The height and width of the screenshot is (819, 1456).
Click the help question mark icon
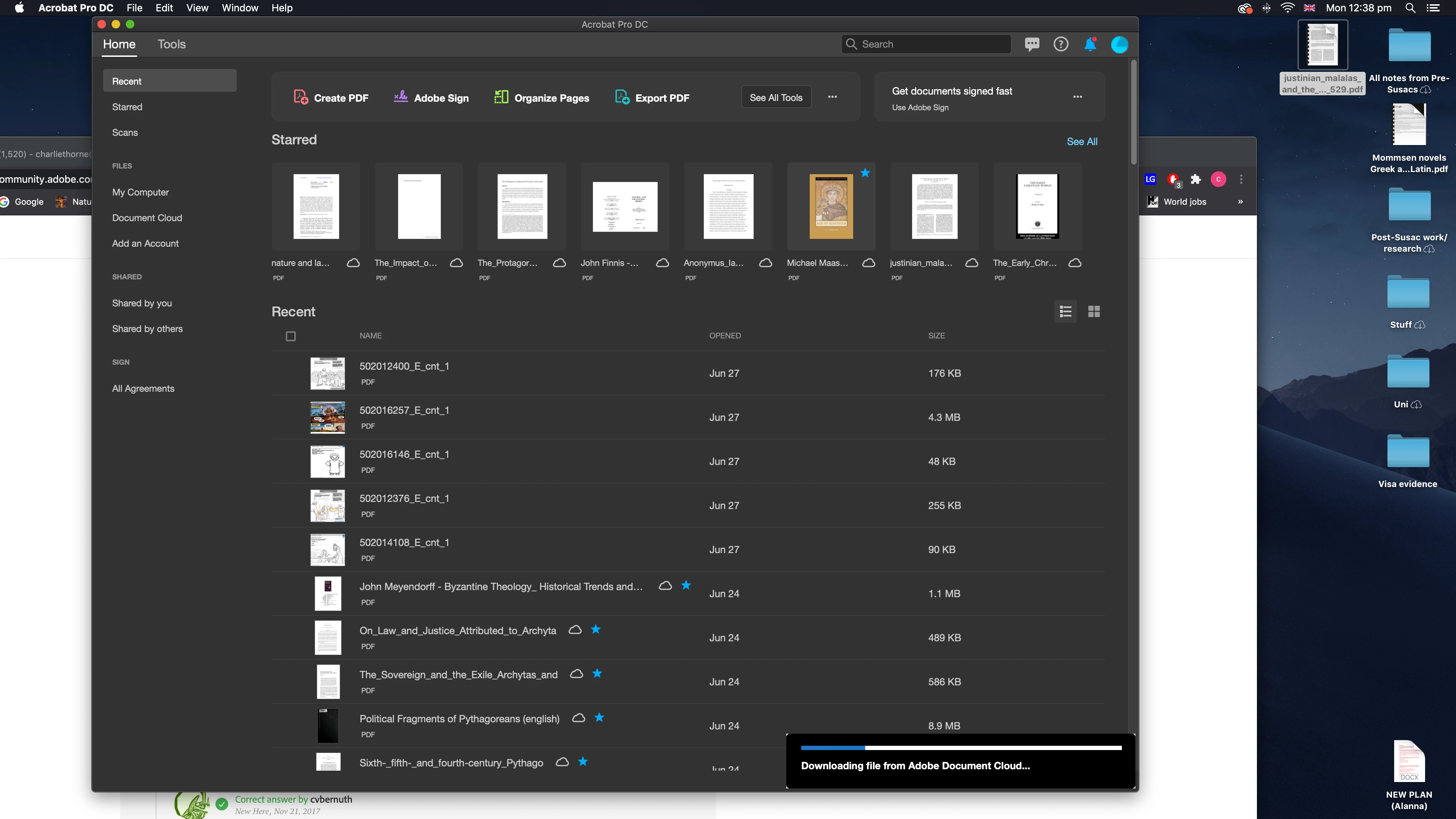[x=1061, y=44]
